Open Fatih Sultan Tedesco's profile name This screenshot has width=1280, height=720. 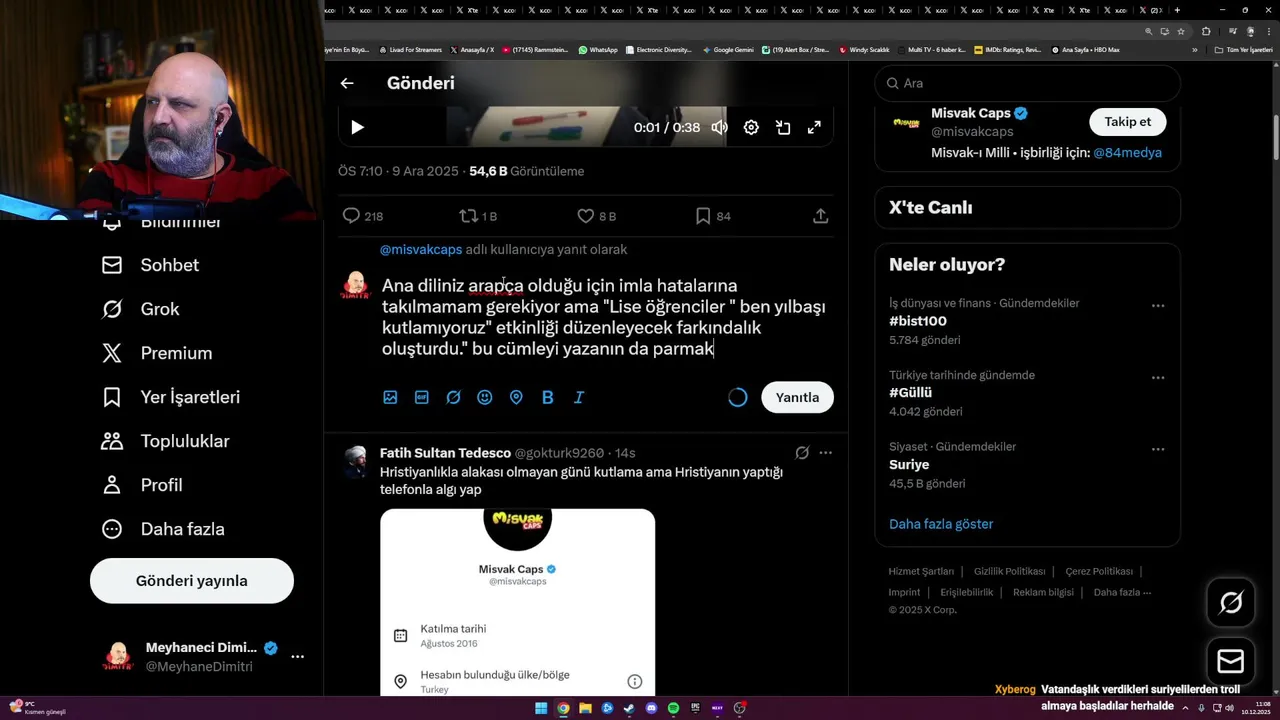445,453
